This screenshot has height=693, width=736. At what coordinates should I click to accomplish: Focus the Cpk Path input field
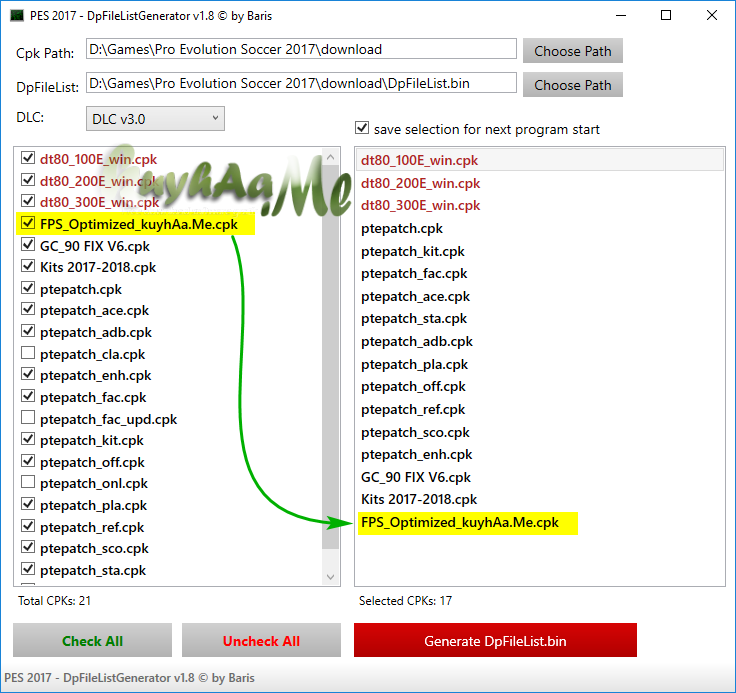[x=301, y=49]
